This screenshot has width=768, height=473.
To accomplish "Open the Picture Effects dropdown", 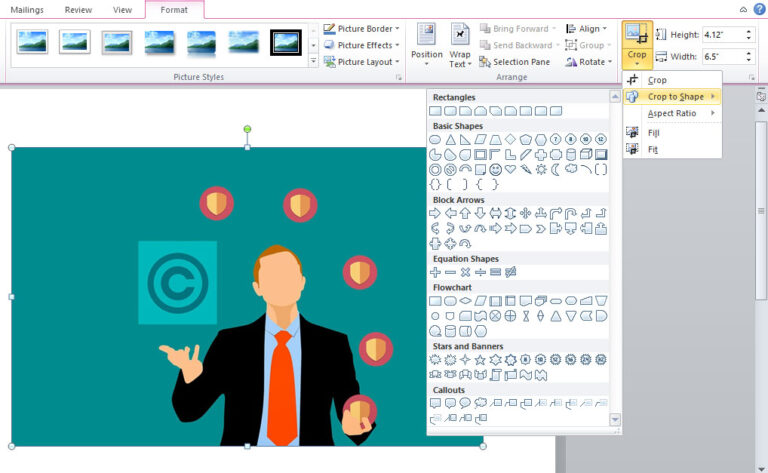I will (x=361, y=45).
